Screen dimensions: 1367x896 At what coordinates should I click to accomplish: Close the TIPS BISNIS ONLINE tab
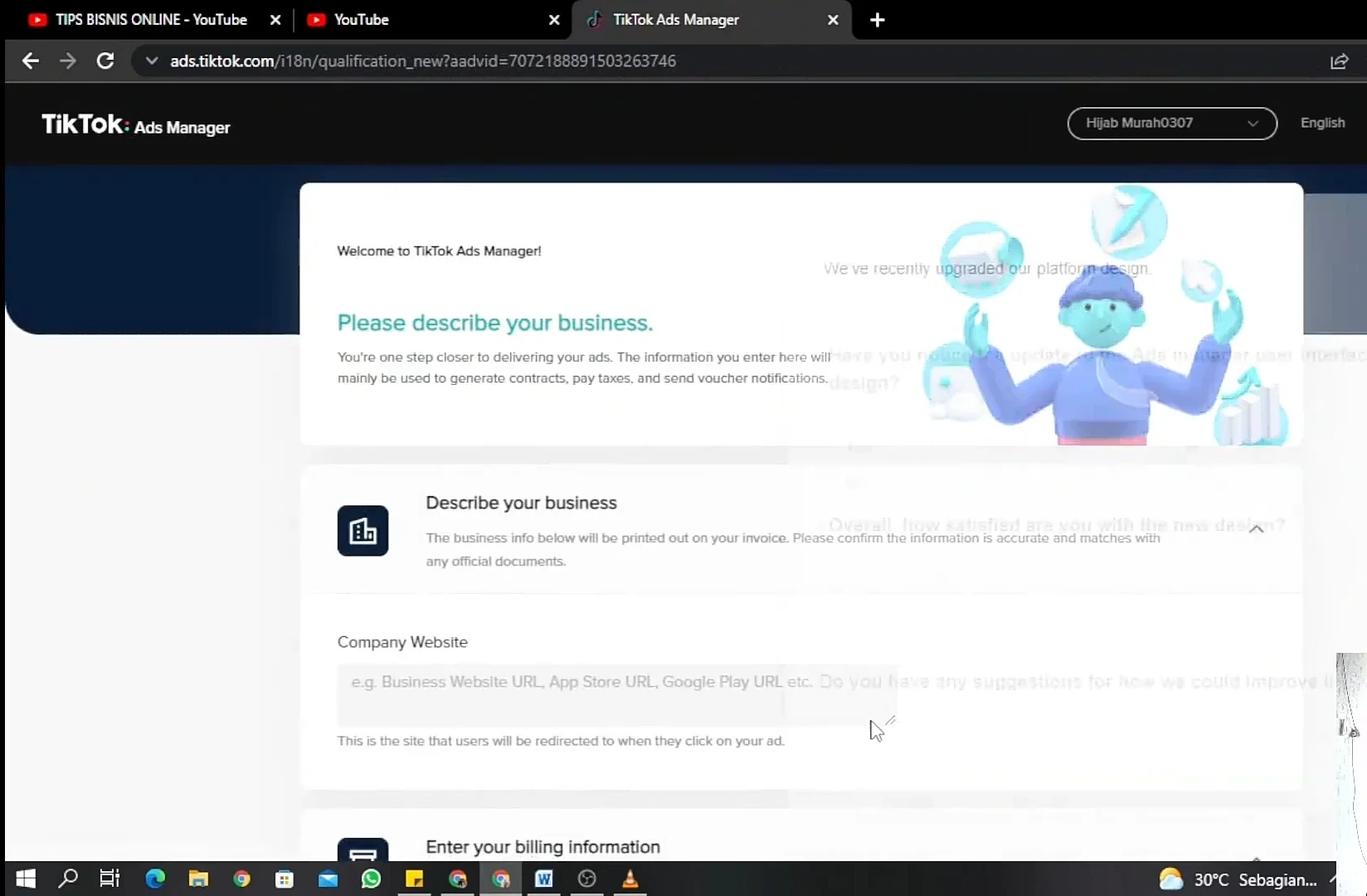pos(275,20)
